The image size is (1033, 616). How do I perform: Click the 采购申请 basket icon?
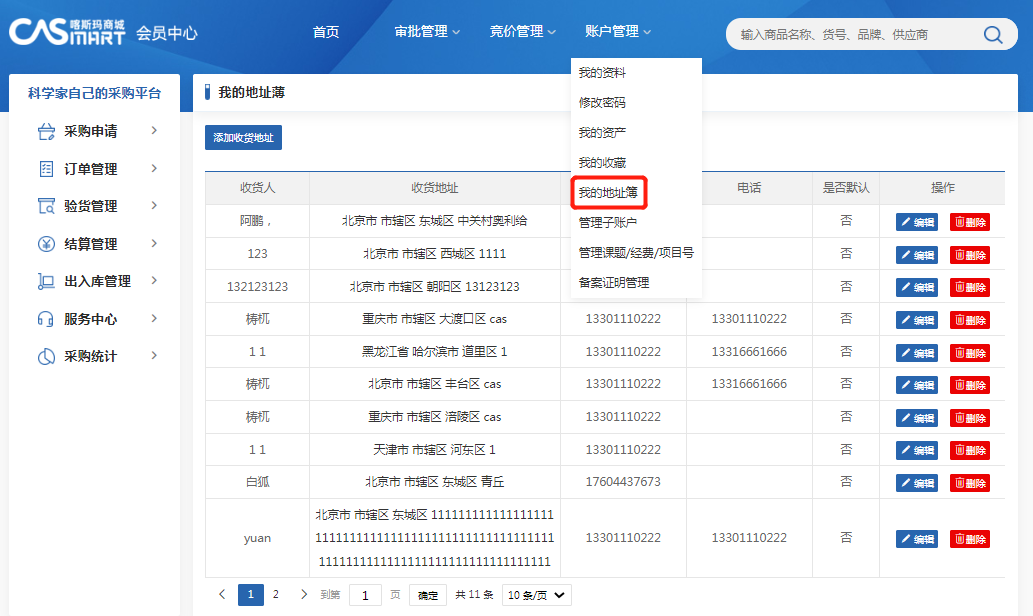tap(46, 131)
